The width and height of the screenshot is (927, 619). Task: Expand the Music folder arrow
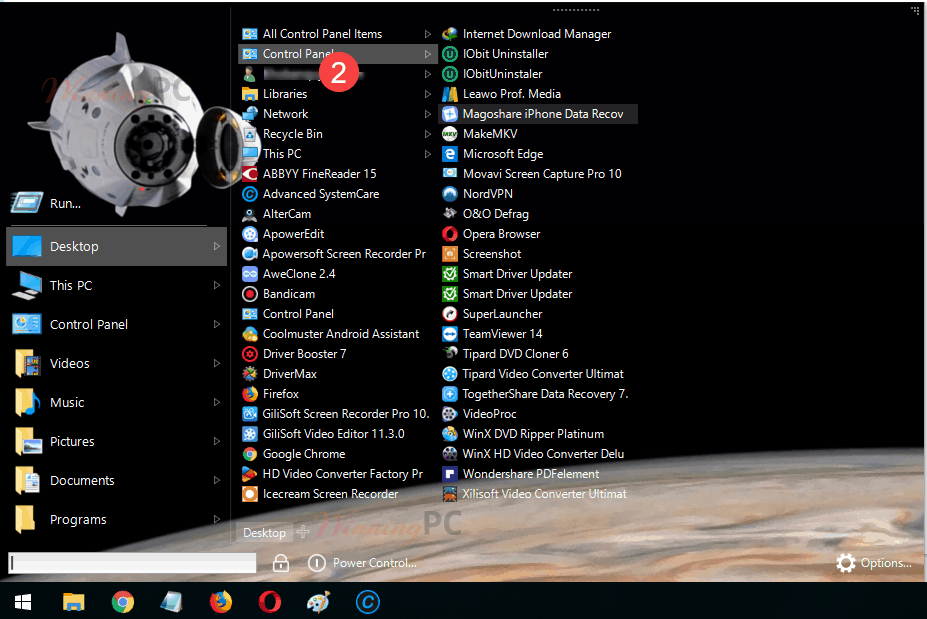click(x=217, y=402)
